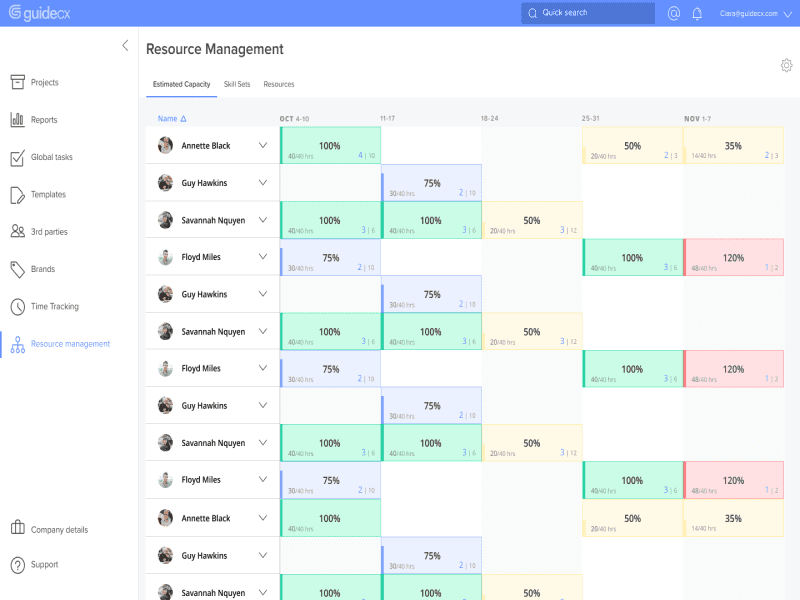Click inside the Quick search field
This screenshot has height=600, width=800.
(x=588, y=13)
